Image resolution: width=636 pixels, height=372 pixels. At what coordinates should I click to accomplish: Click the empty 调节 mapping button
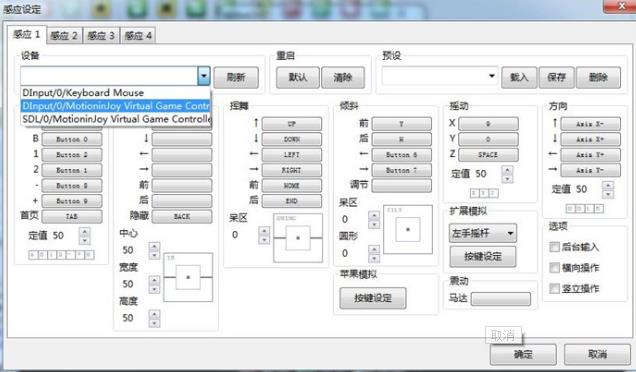click(x=402, y=185)
